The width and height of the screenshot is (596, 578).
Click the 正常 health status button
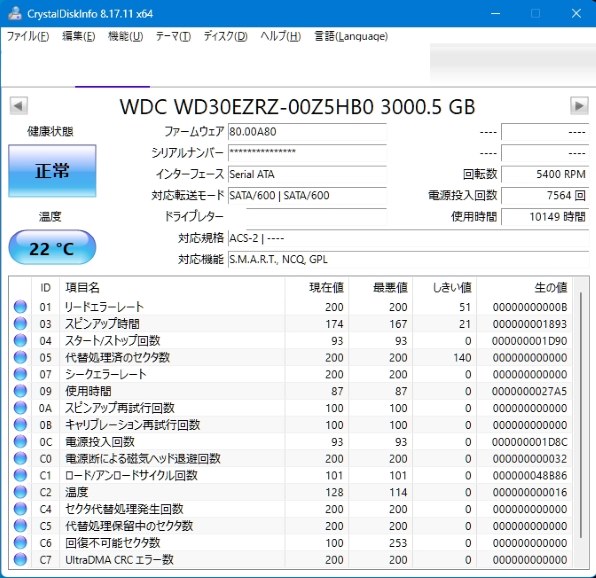52,171
